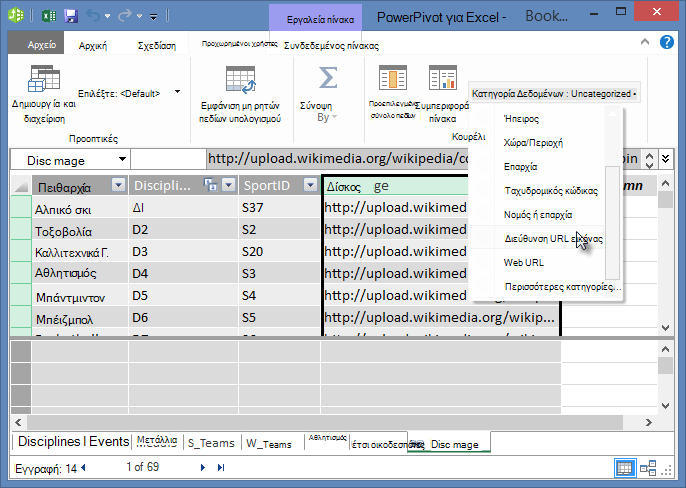Viewport: 686px width, 488px height.
Task: Open the Σχεδίαση ribbon tab
Action: (157, 46)
